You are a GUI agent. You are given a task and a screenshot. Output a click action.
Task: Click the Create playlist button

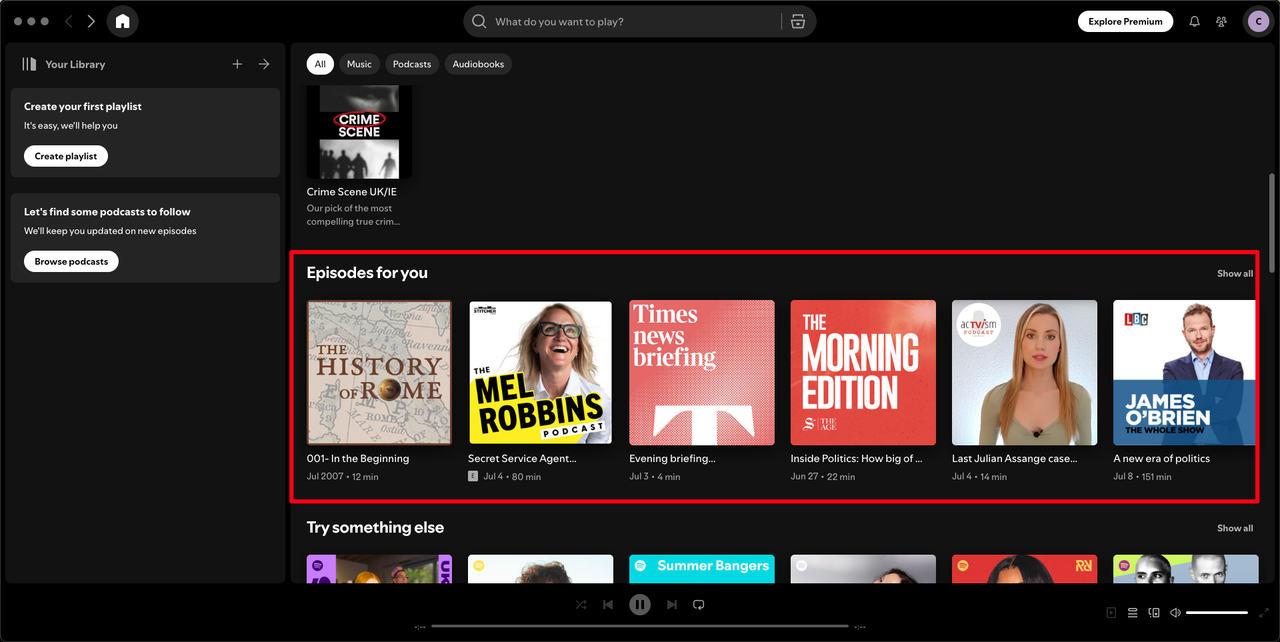click(x=66, y=156)
